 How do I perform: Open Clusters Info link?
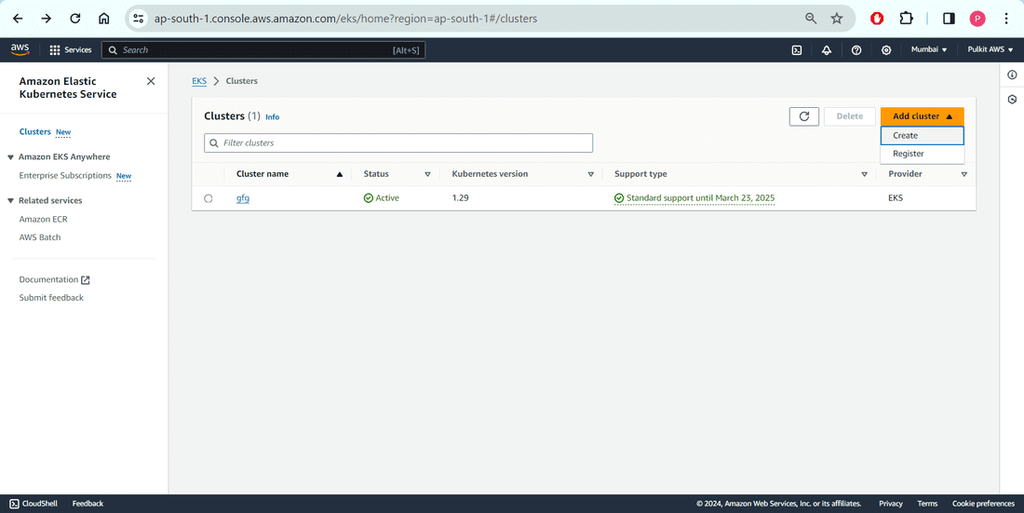point(272,117)
